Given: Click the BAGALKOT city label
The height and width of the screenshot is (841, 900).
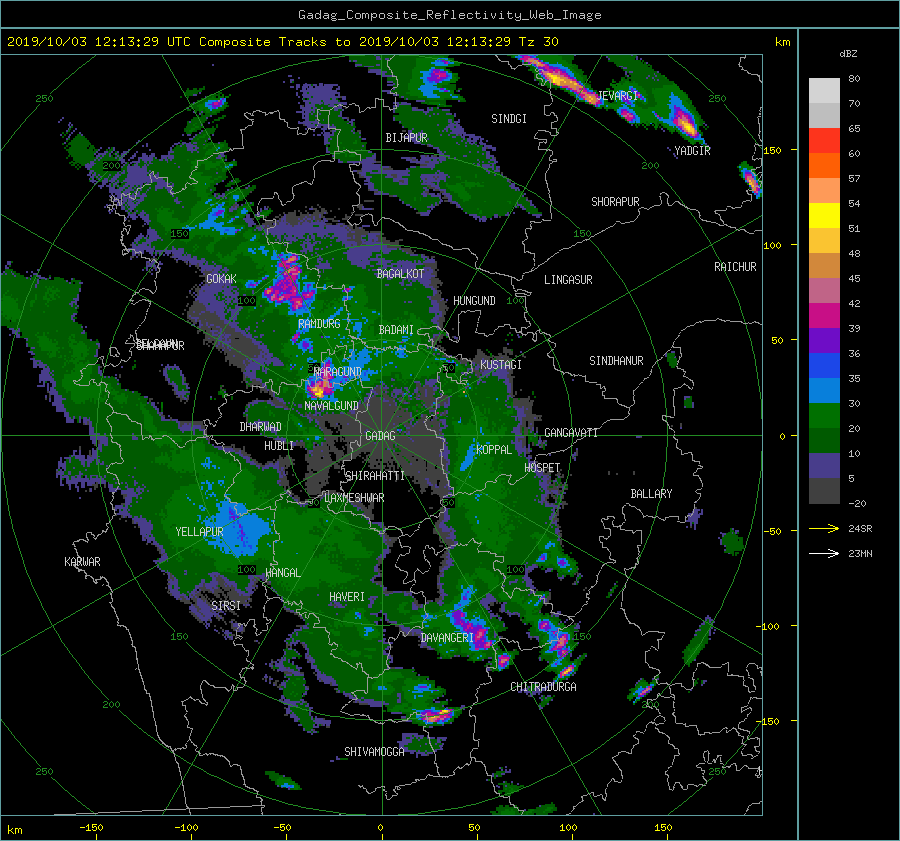Looking at the screenshot, I should tap(400, 274).
